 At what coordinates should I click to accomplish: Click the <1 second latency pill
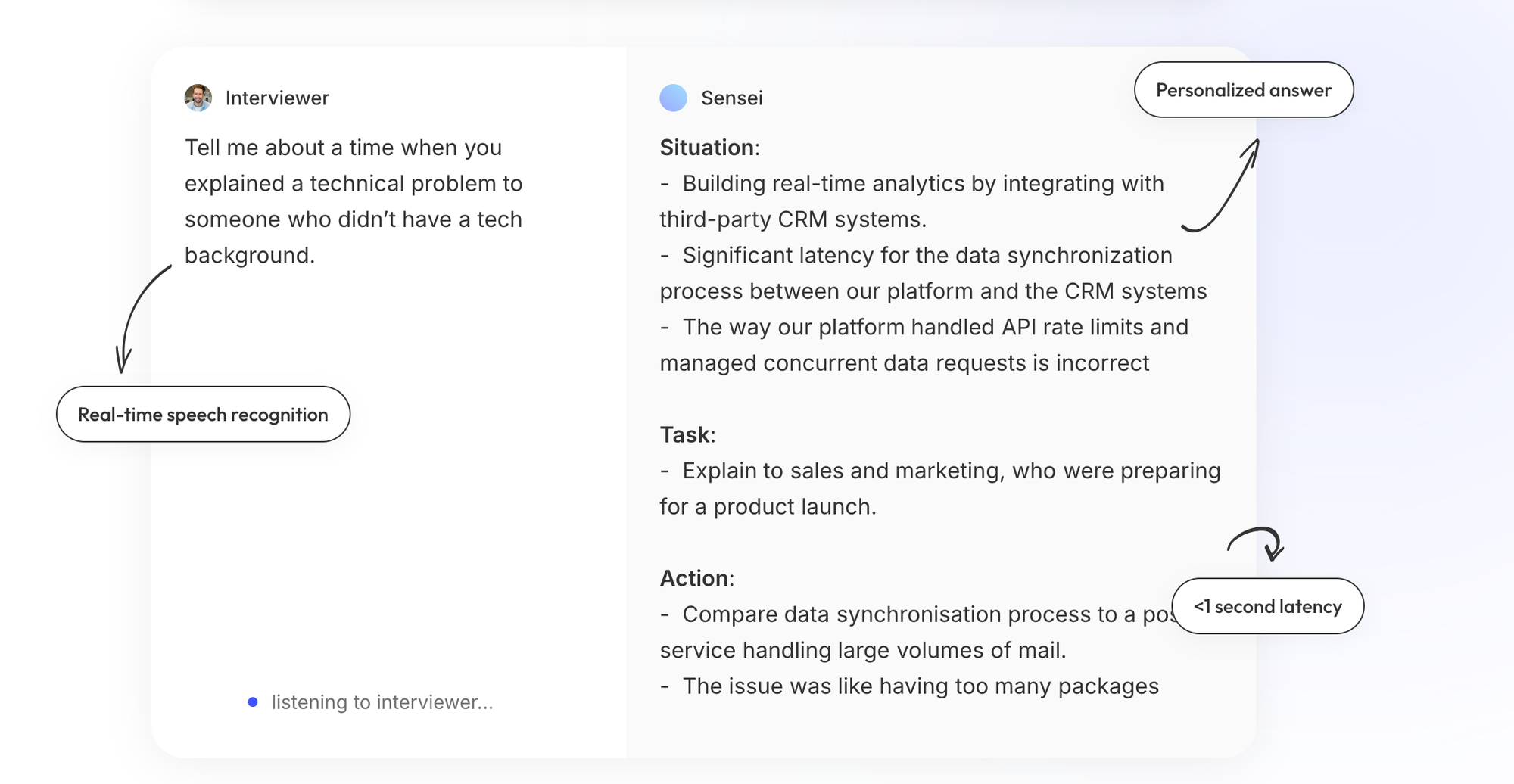click(x=1267, y=606)
